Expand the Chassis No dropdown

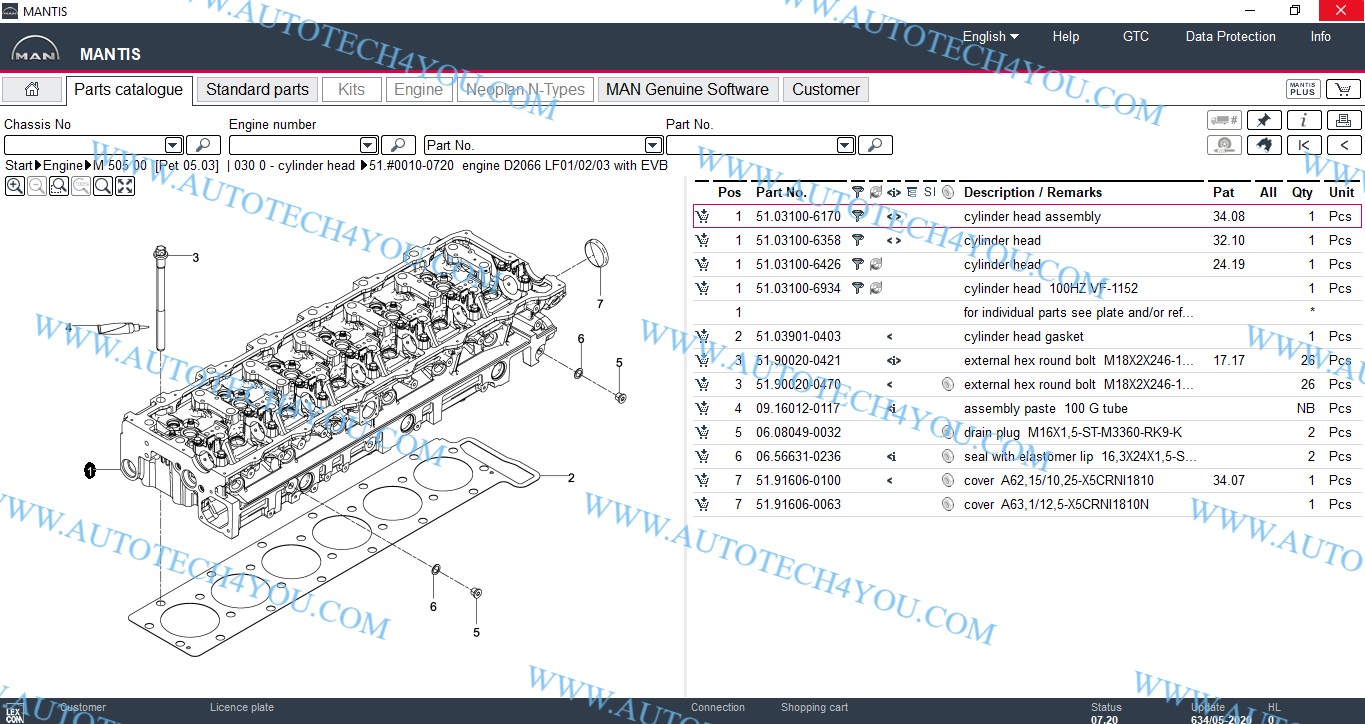(173, 146)
